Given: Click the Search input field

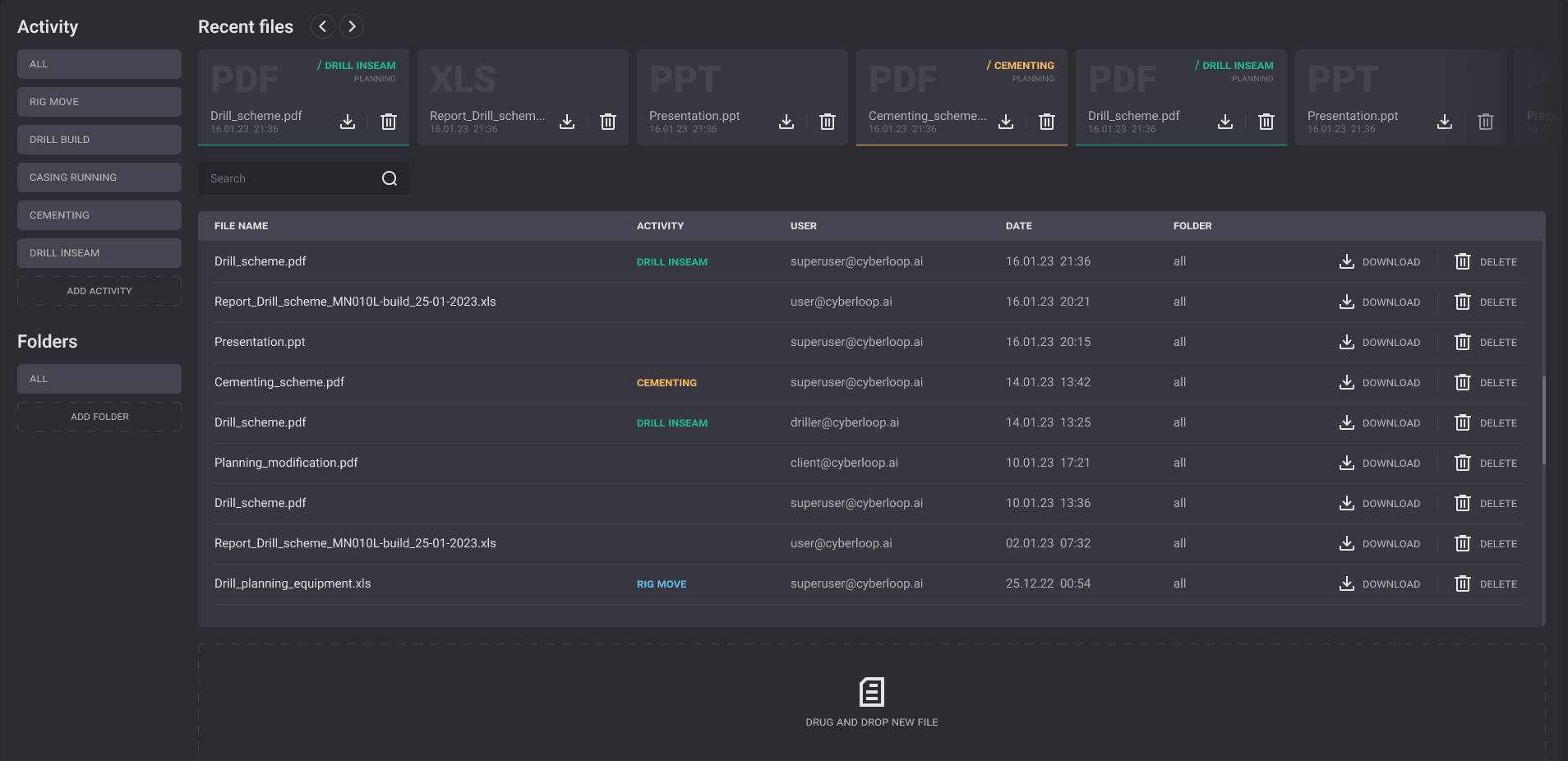Looking at the screenshot, I should 288,178.
